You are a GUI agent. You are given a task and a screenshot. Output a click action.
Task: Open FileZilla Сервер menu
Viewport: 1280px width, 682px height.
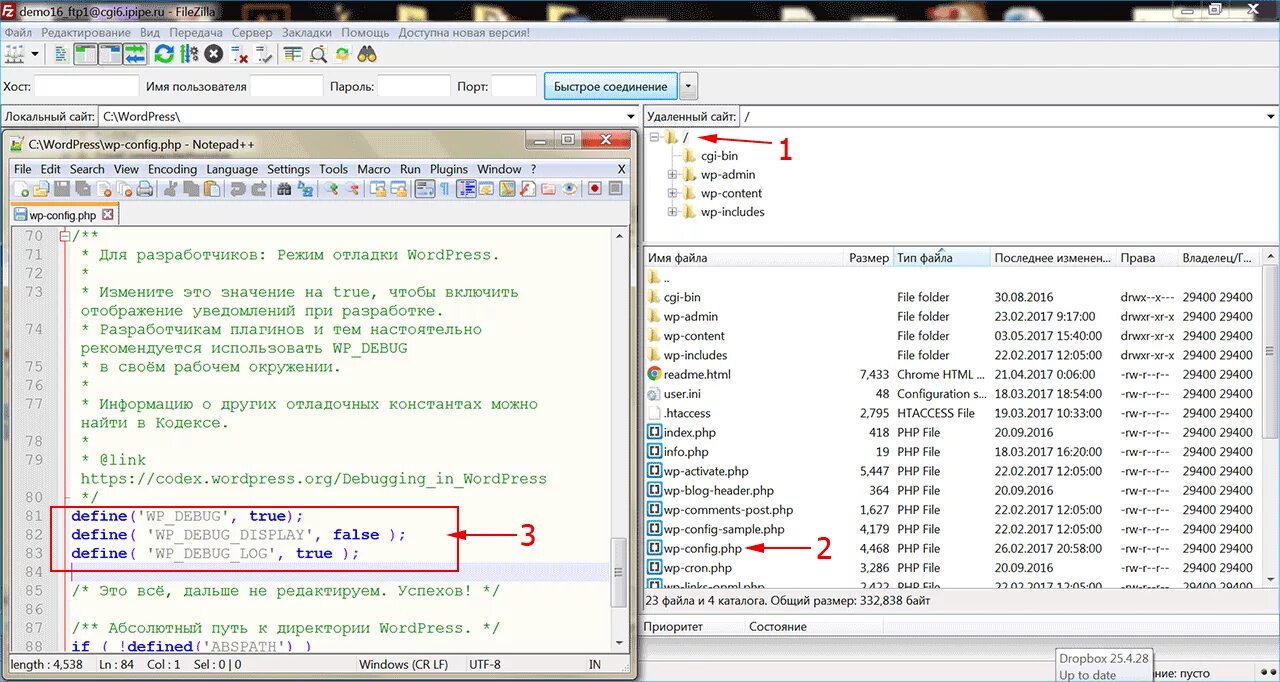point(252,32)
